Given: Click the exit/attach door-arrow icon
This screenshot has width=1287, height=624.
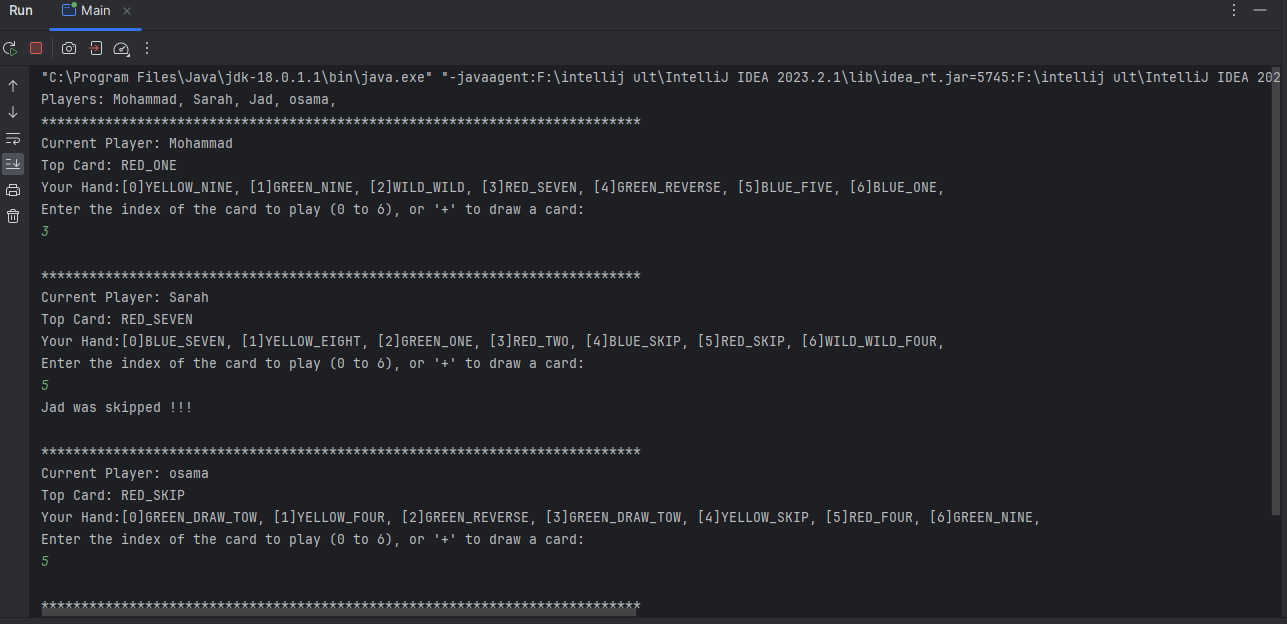Looking at the screenshot, I should coord(95,48).
